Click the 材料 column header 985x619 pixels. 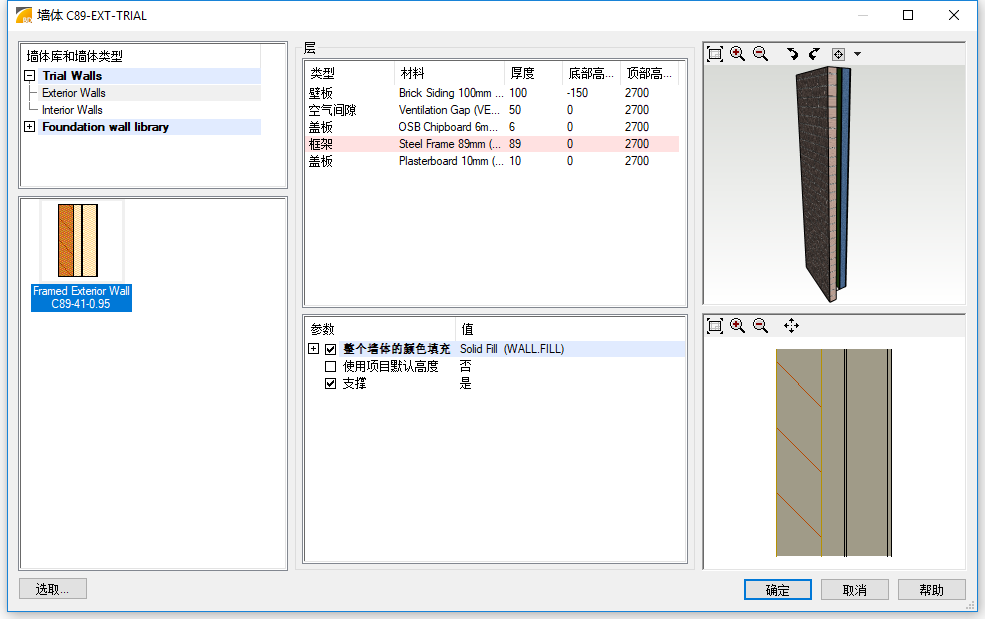coord(449,73)
